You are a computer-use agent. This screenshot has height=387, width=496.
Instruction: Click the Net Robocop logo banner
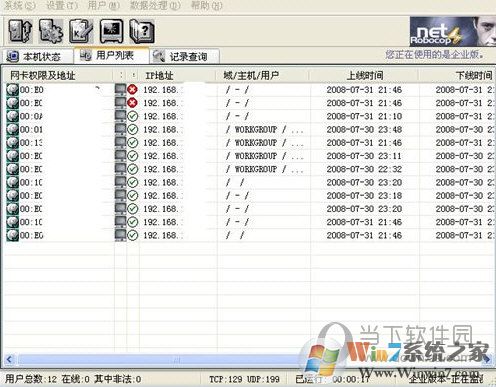pos(452,31)
